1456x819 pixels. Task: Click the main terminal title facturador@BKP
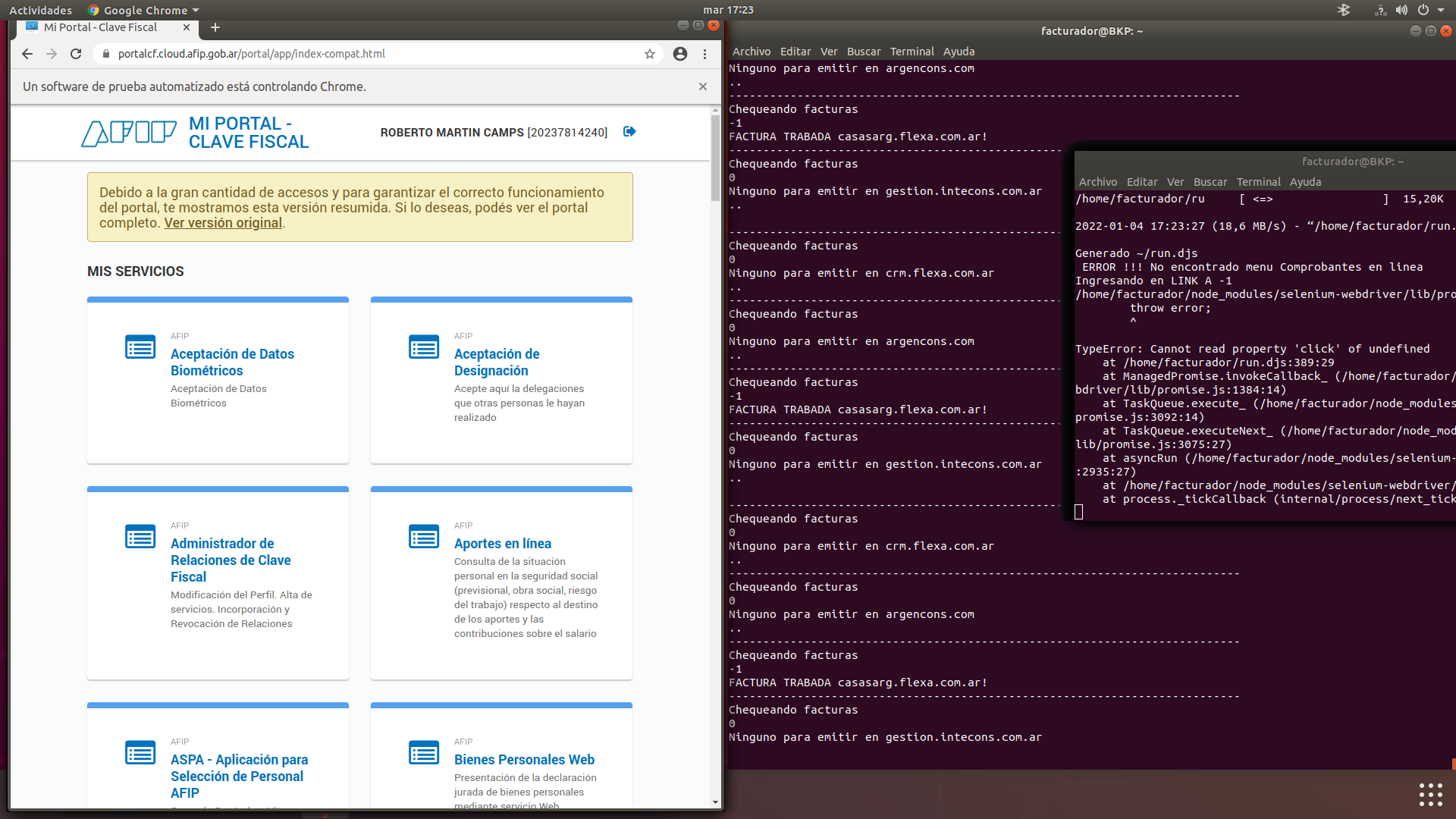coord(1092,31)
